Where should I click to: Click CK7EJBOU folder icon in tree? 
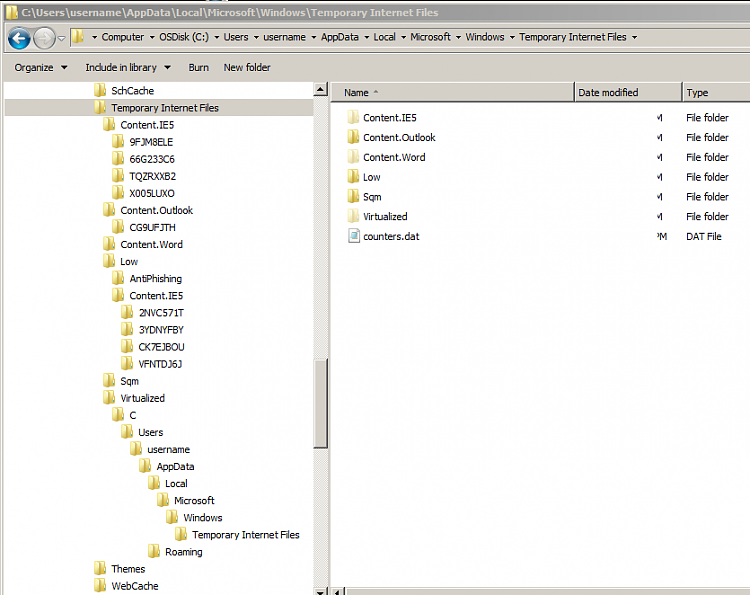coord(127,347)
